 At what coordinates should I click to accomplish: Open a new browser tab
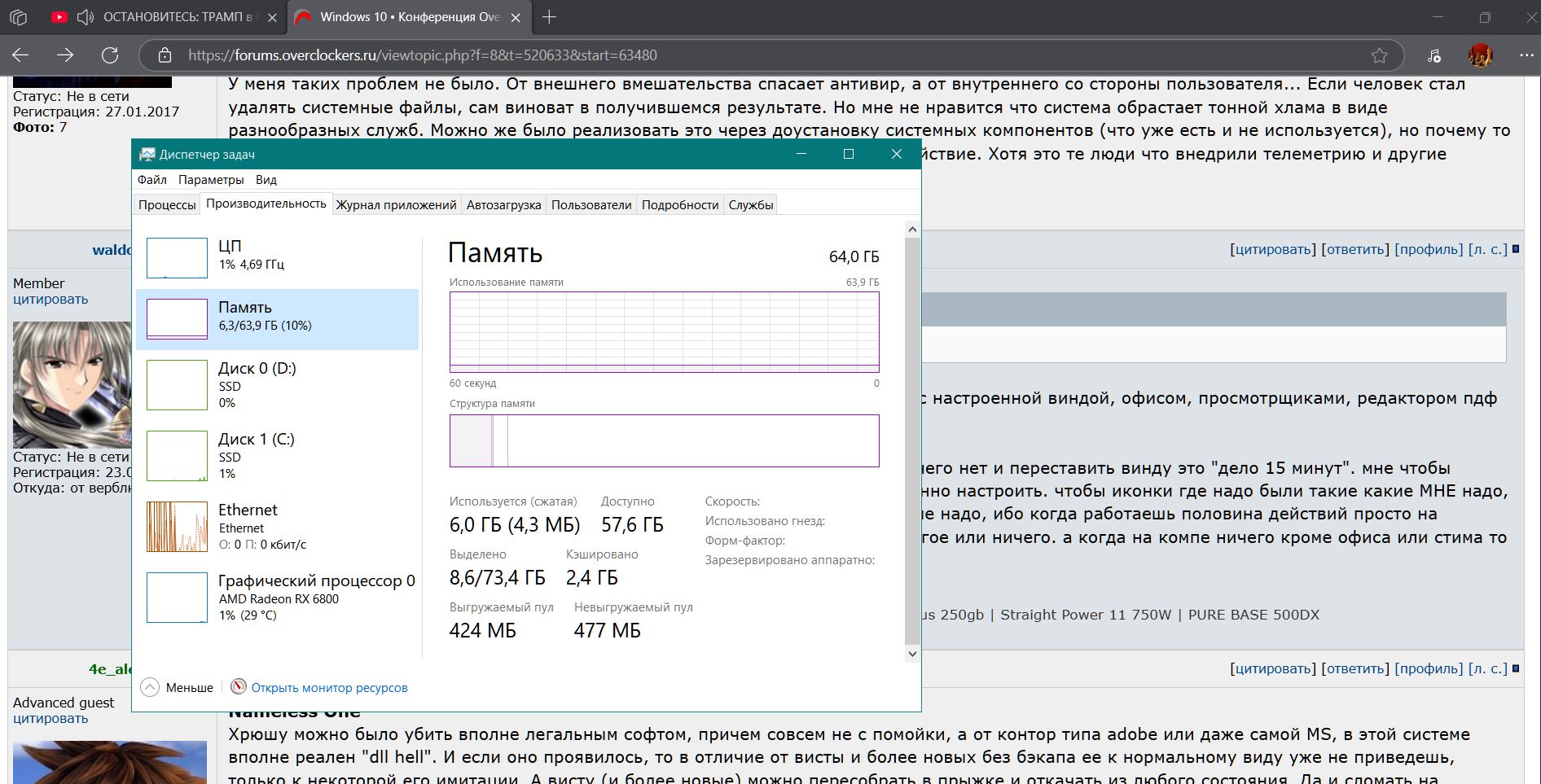point(550,17)
